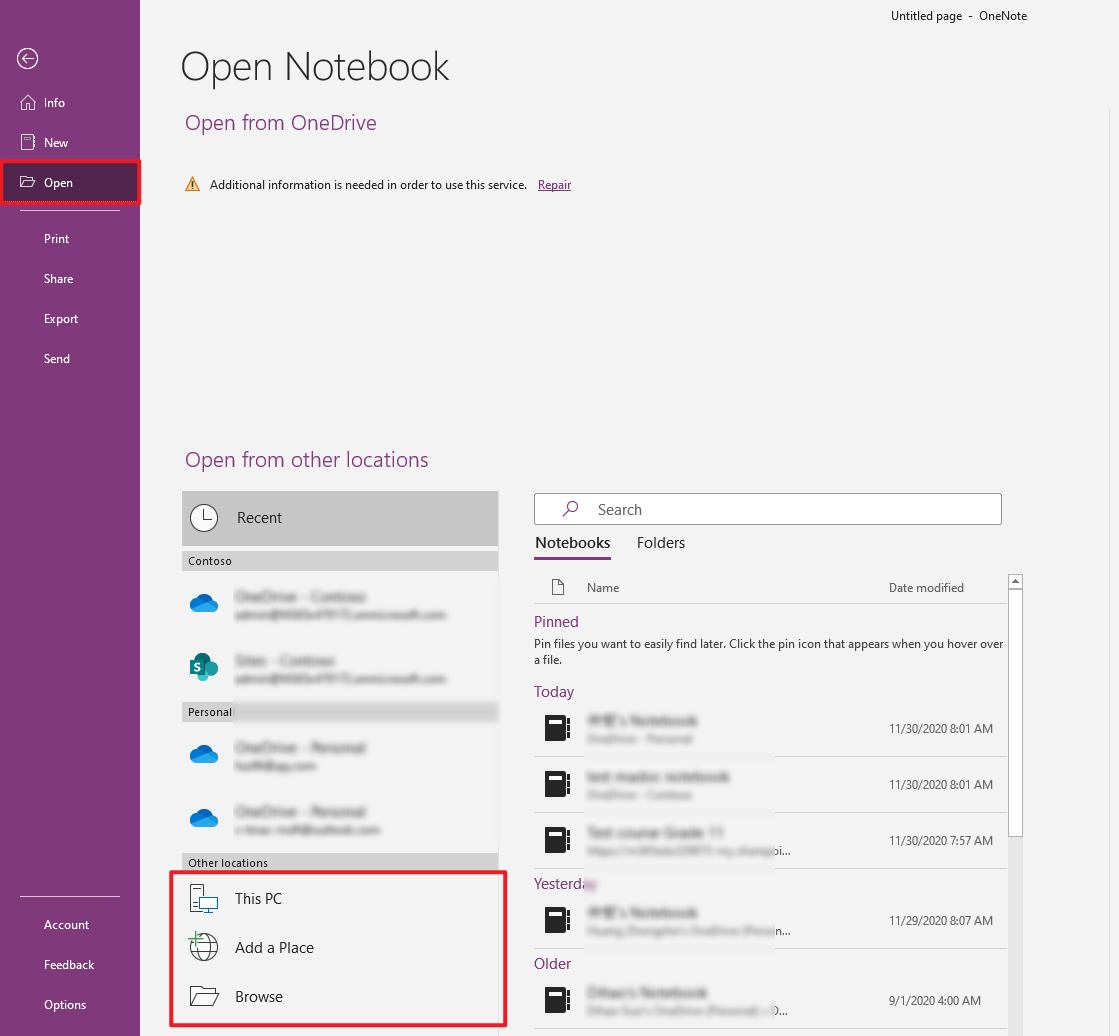This screenshot has height=1036, width=1119.
Task: Click Feedback in the sidebar
Action: 68,964
